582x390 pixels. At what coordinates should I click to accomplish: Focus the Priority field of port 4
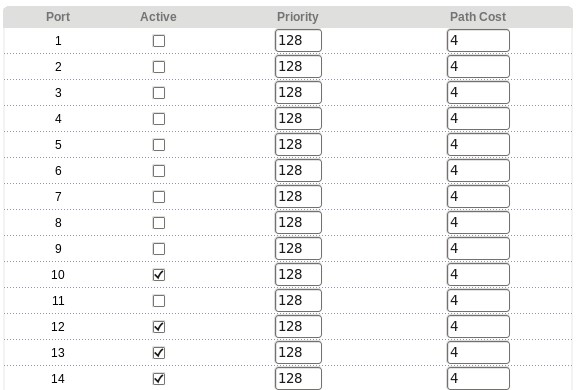[x=298, y=118]
